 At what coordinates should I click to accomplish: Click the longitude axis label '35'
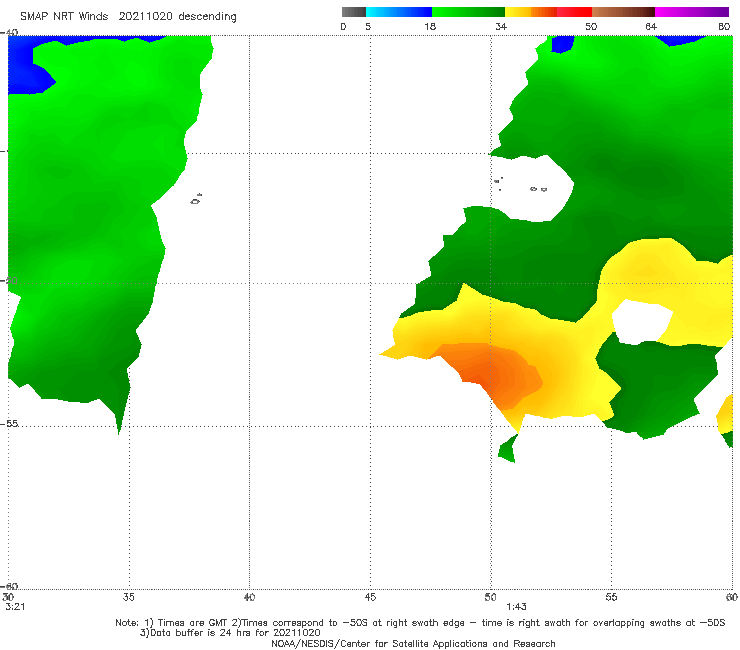coord(129,597)
